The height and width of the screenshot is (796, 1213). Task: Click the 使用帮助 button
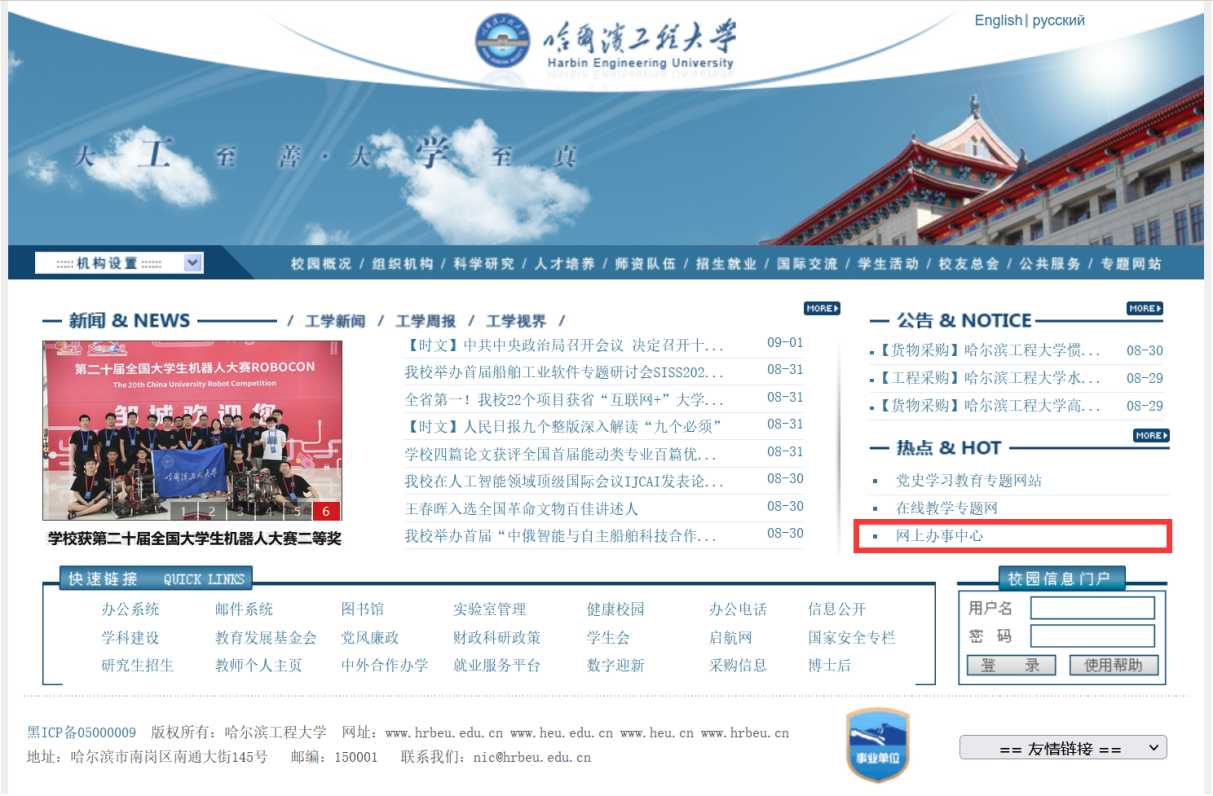(1113, 665)
